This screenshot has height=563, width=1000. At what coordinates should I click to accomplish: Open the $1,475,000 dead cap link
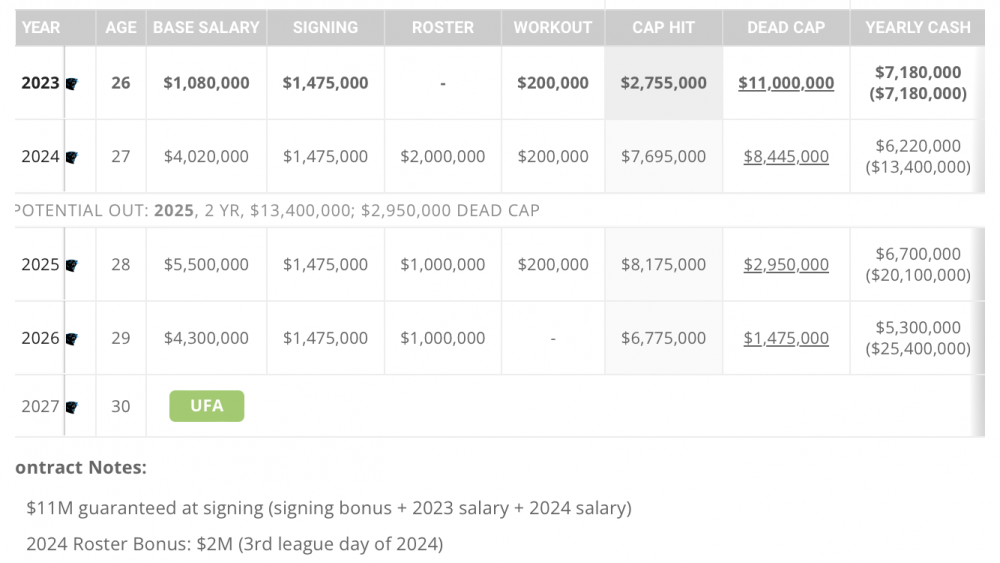(786, 338)
